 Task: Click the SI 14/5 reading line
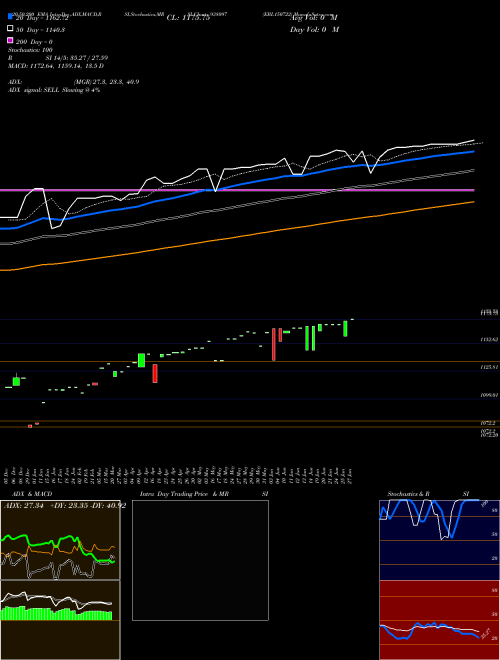pos(77,58)
